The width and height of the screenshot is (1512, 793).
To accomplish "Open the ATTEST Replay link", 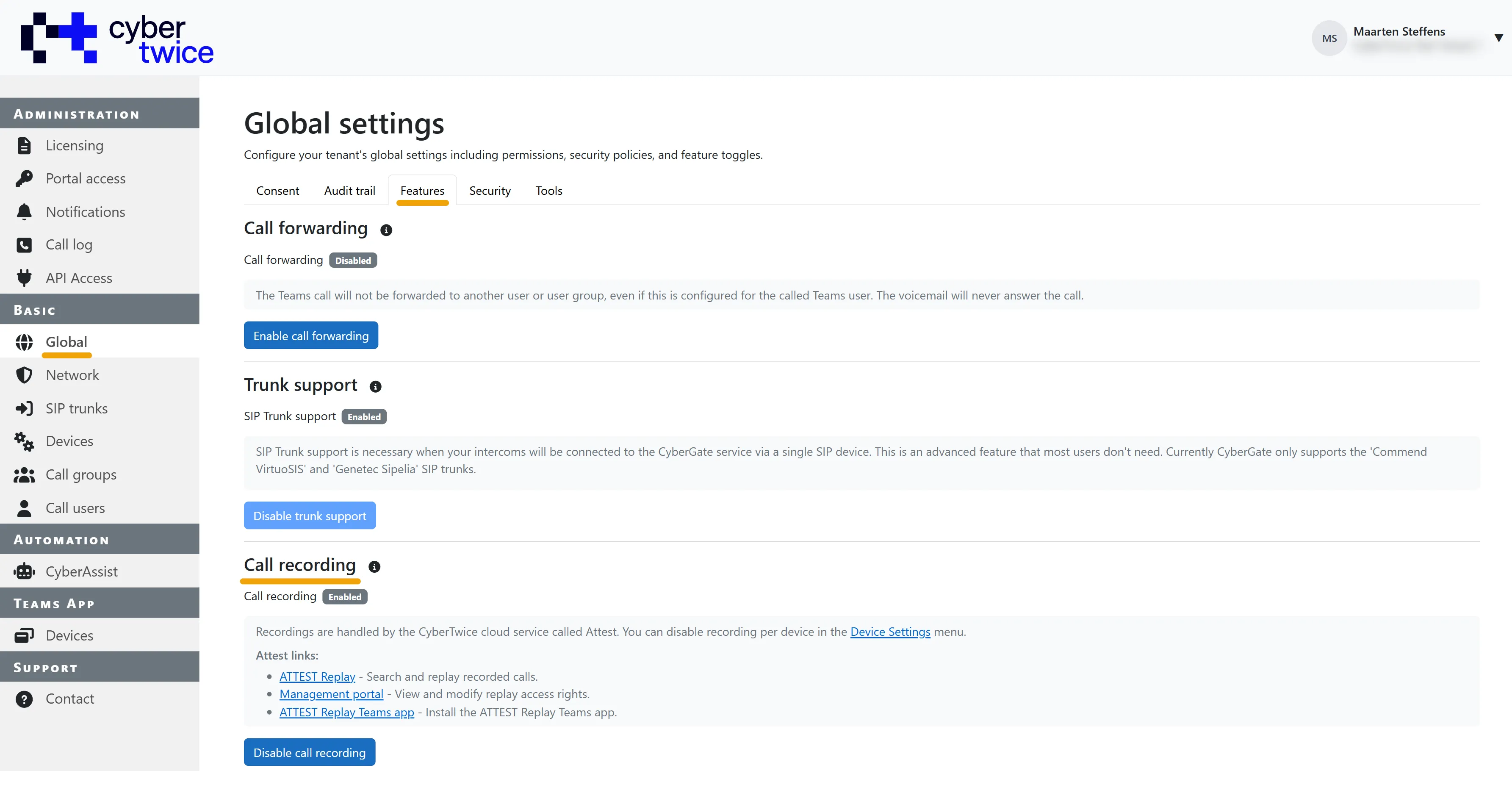I will 317,677.
